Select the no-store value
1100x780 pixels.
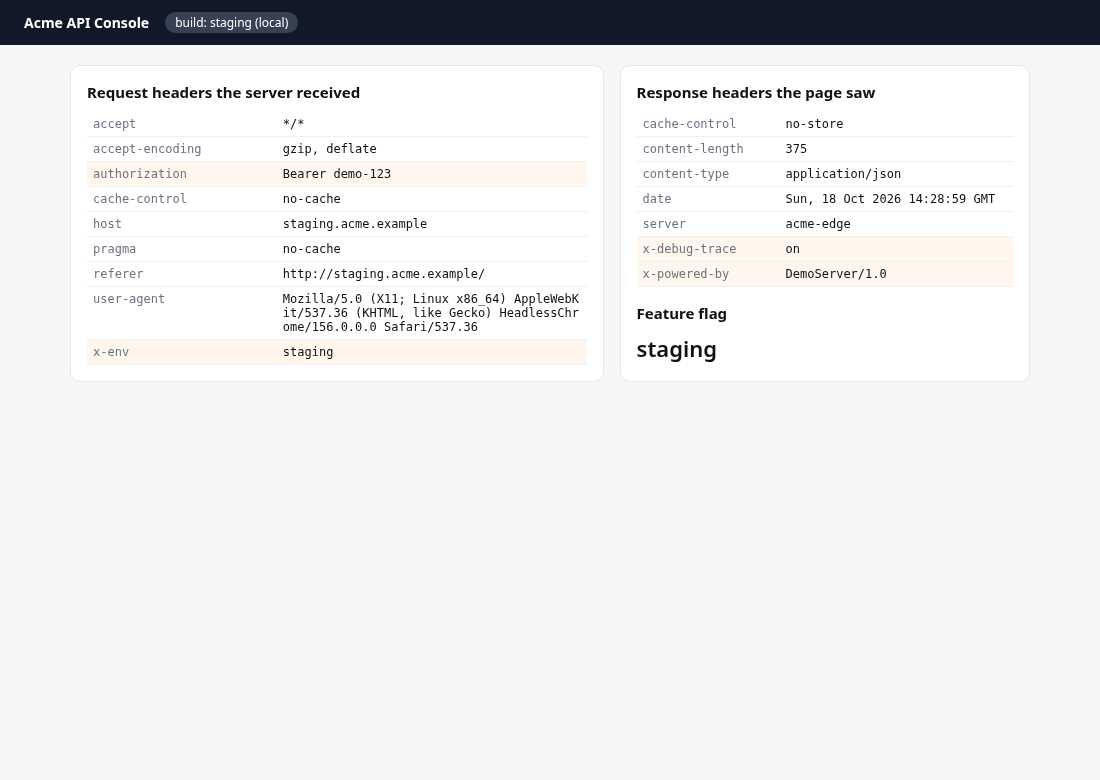pyautogui.click(x=814, y=123)
